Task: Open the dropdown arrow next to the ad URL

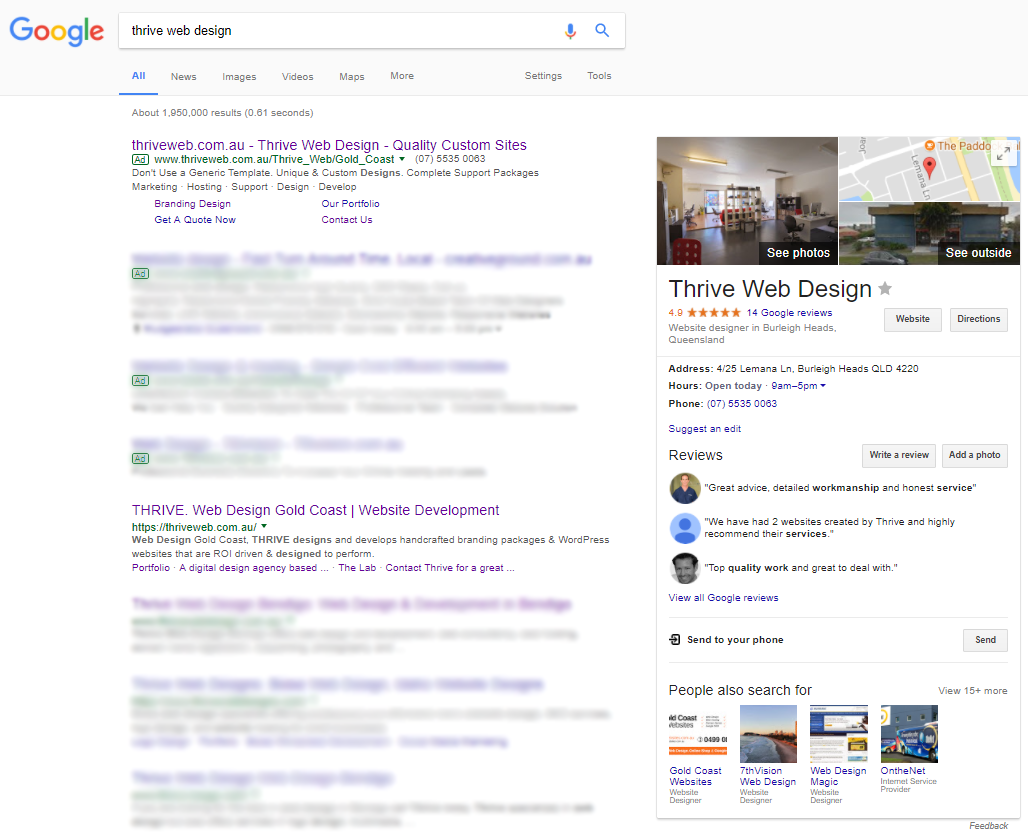Action: tap(401, 159)
